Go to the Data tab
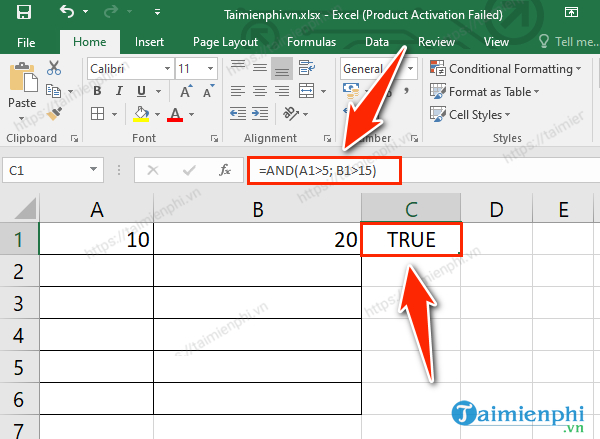This screenshot has width=600, height=439. [x=377, y=42]
